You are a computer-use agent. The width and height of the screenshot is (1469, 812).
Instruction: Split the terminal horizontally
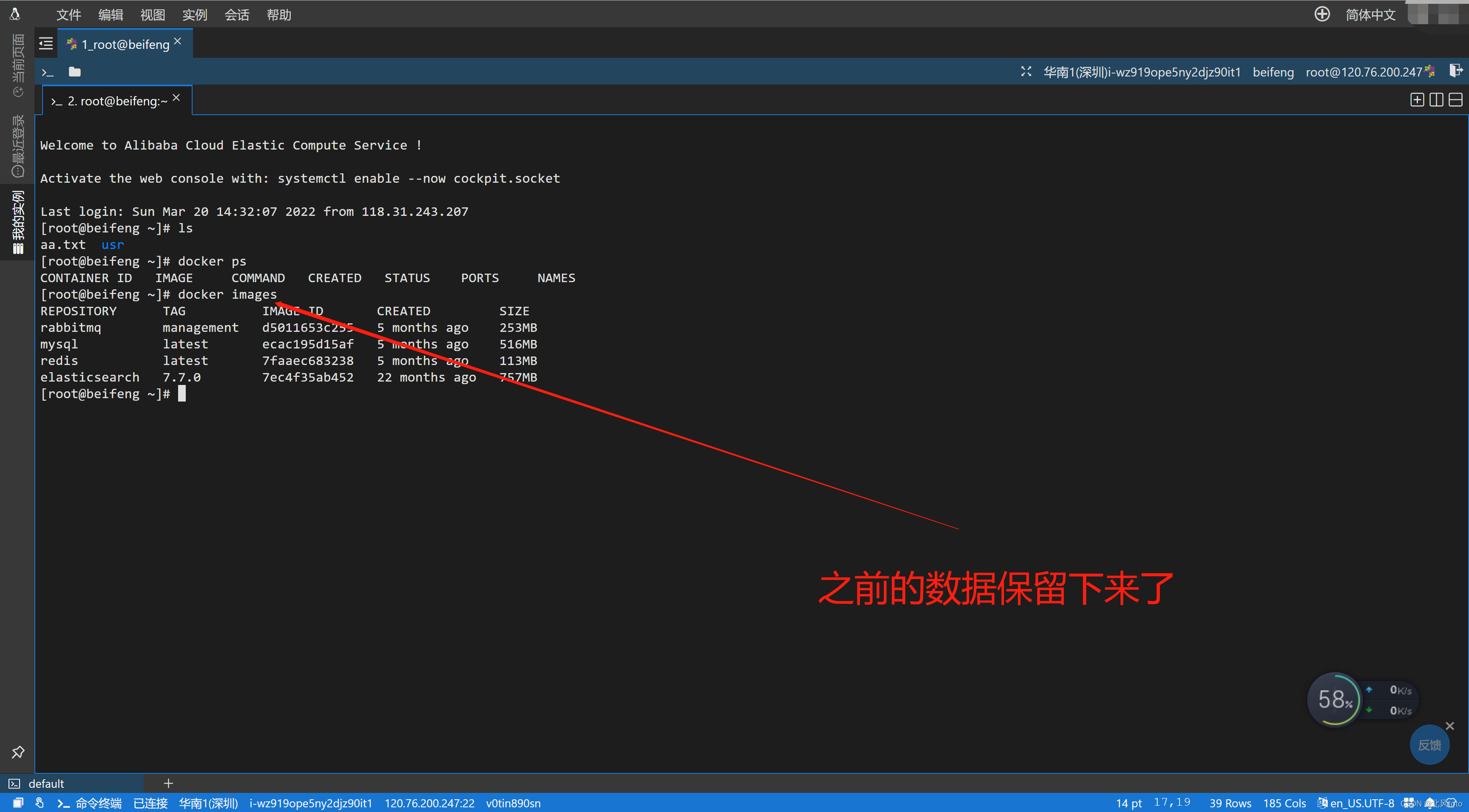(x=1455, y=100)
